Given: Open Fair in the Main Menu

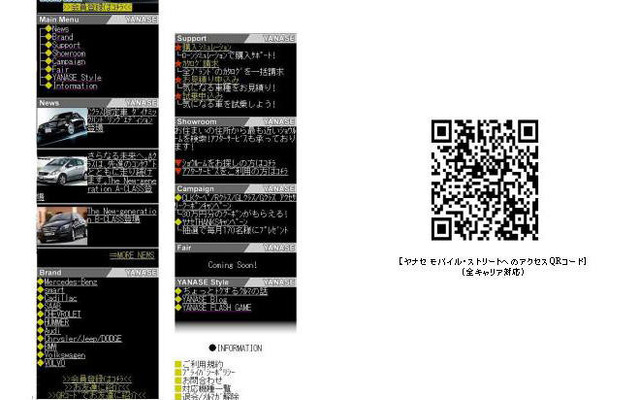Looking at the screenshot, I should 60,70.
